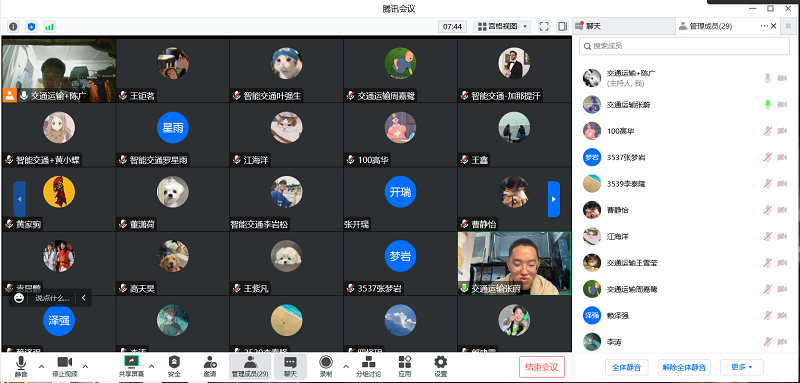Image resolution: width=800 pixels, height=383 pixels.
Task: Click Mute All (全体静音) button
Action: click(x=627, y=367)
